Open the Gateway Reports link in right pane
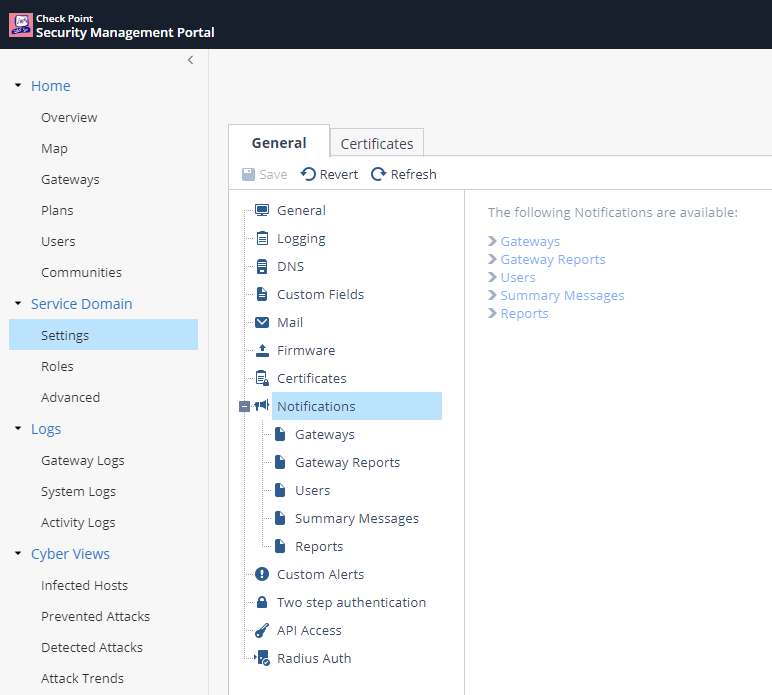 coord(552,260)
